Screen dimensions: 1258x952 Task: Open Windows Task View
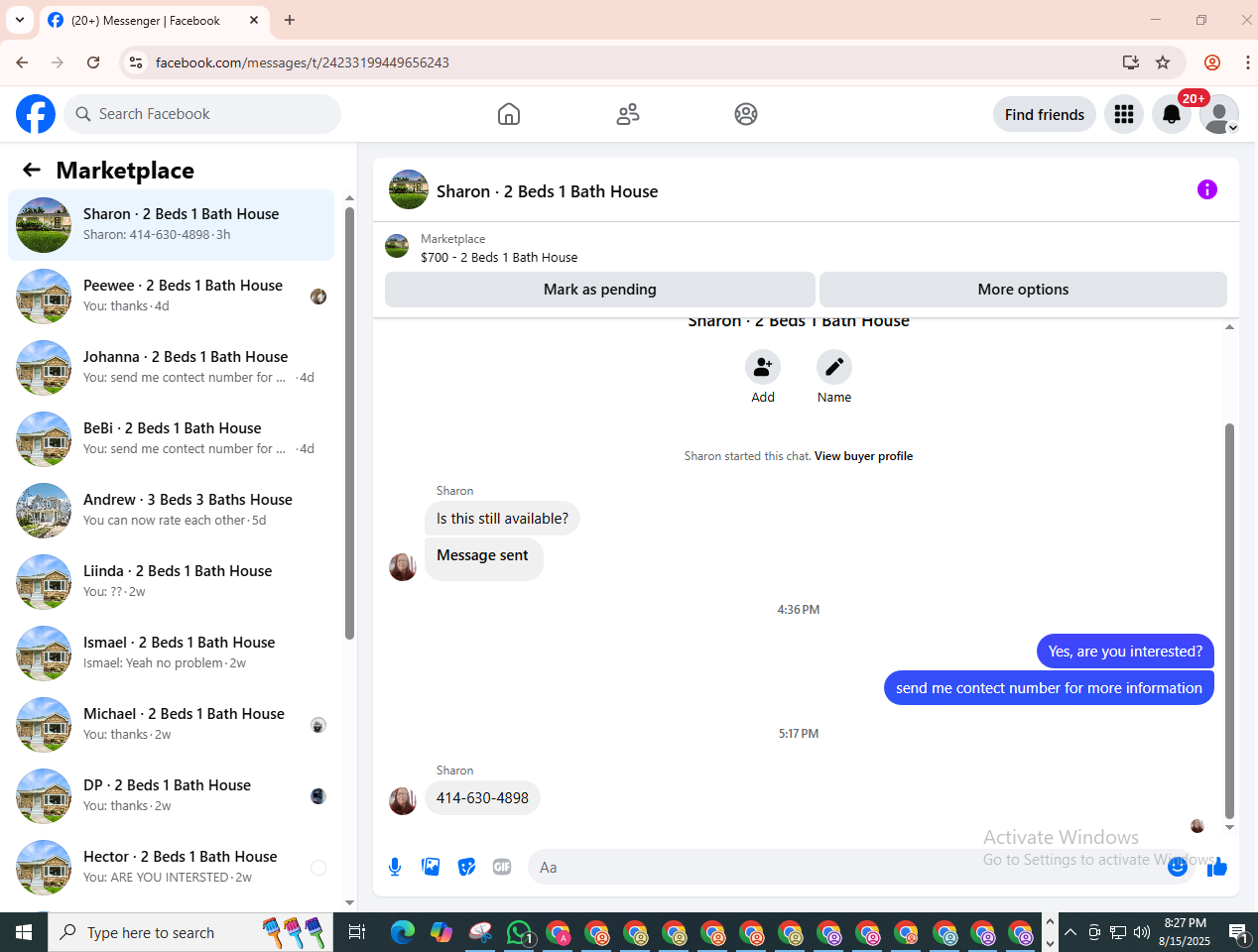357,932
